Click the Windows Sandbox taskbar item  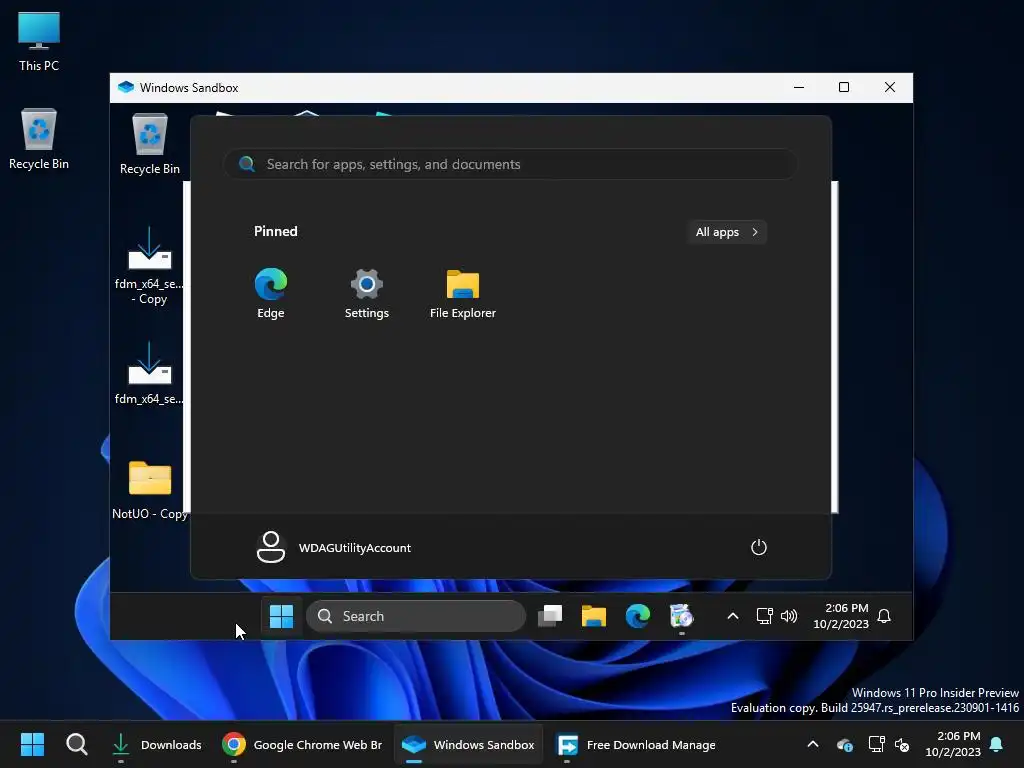[468, 744]
